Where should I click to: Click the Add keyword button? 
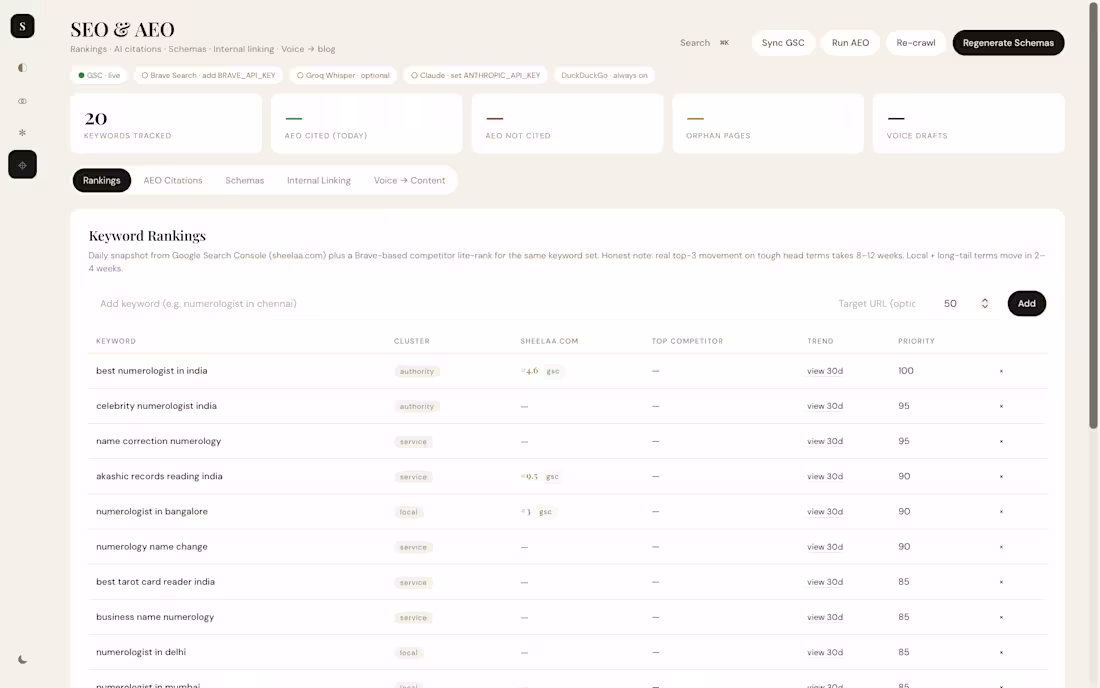tap(1026, 304)
